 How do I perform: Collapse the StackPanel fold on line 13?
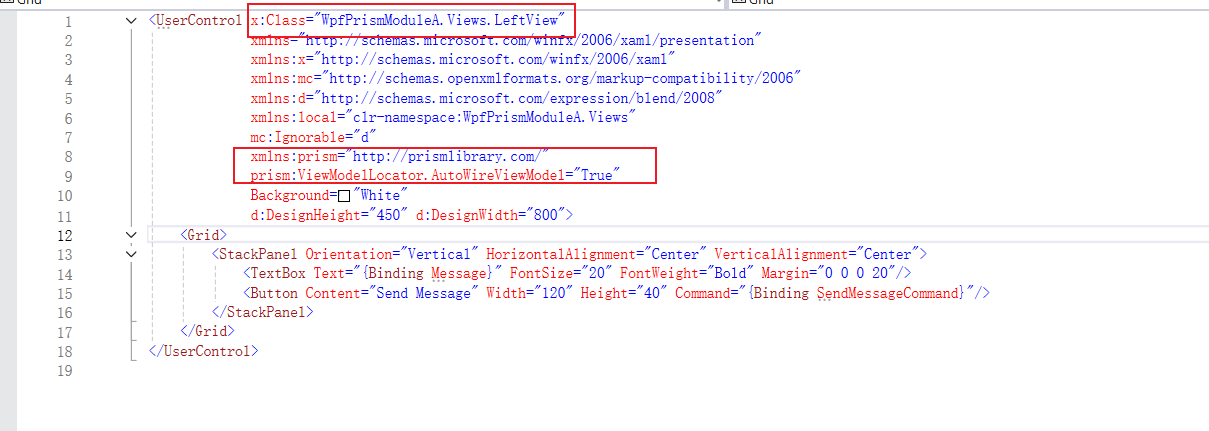(133, 254)
